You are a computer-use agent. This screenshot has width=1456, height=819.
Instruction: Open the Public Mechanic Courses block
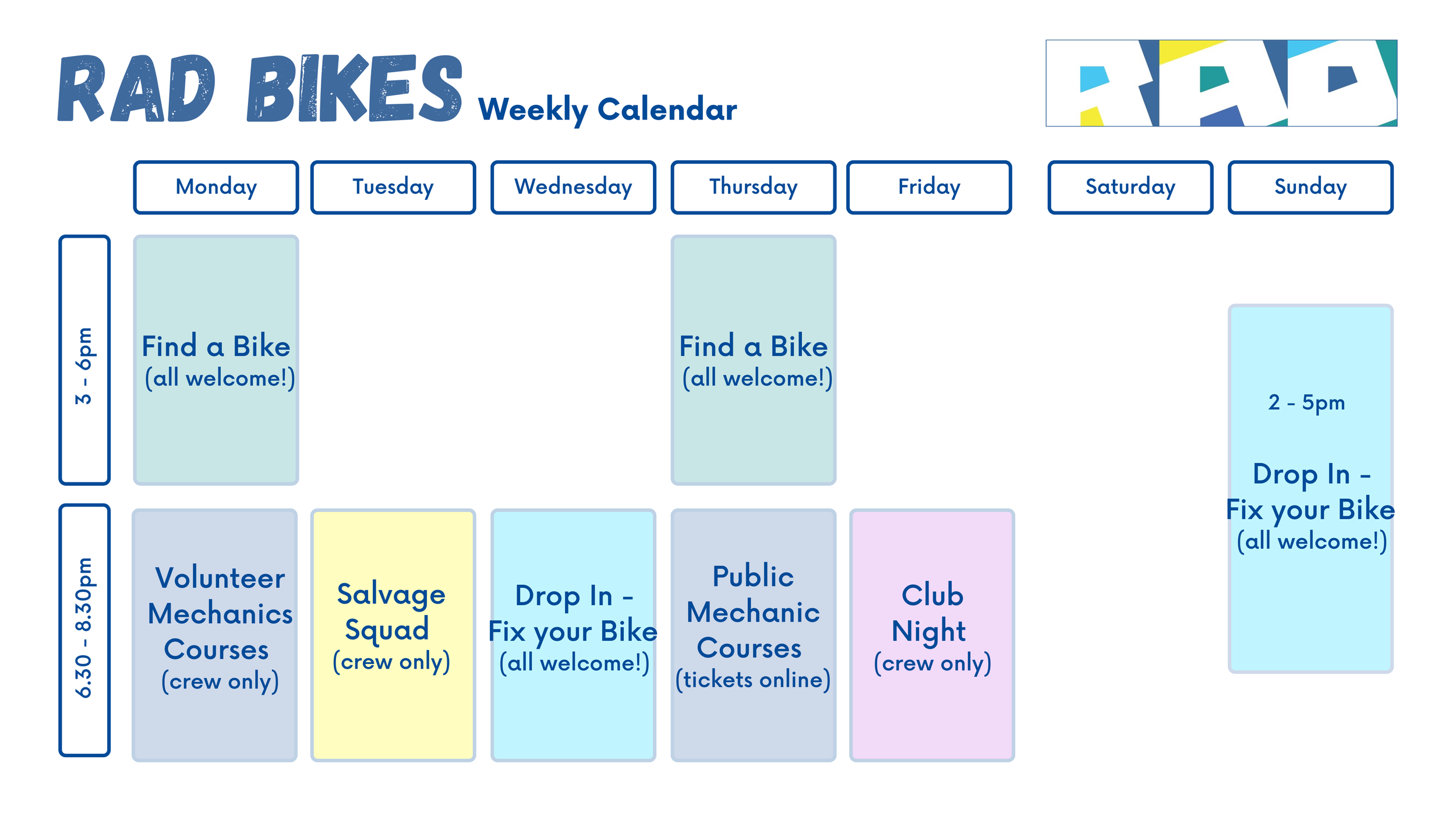click(753, 636)
